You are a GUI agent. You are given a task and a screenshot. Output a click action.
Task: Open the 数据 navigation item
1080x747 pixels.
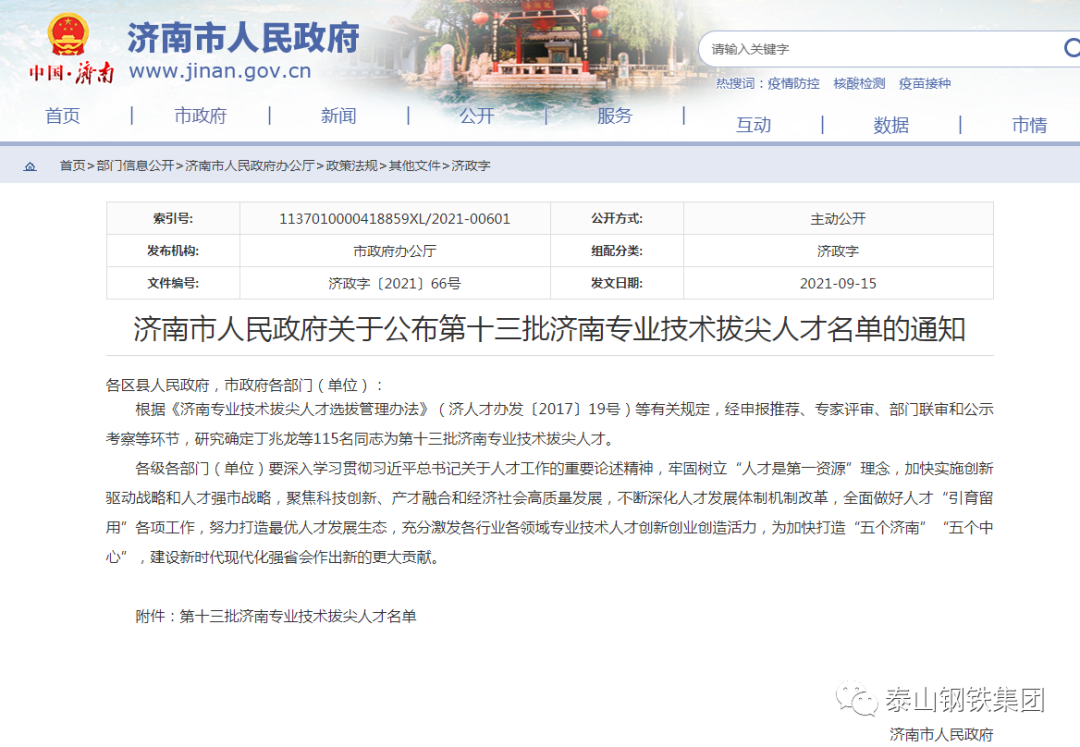891,125
